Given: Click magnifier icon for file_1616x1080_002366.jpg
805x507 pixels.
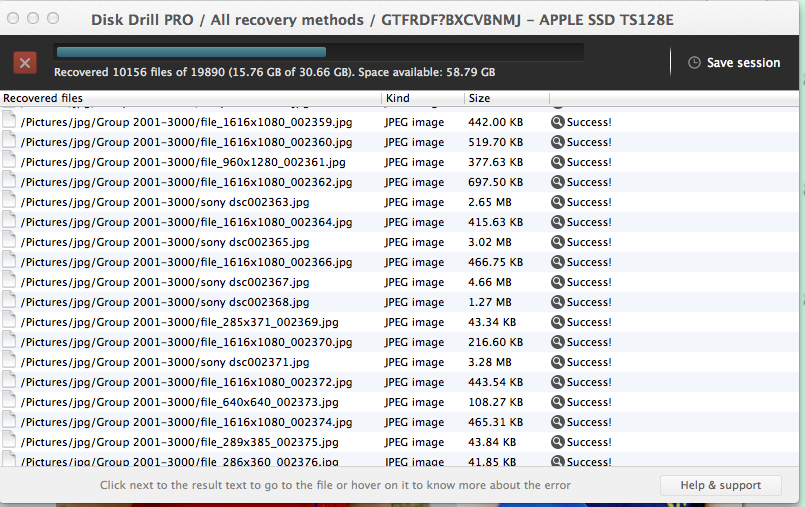Looking at the screenshot, I should (558, 262).
